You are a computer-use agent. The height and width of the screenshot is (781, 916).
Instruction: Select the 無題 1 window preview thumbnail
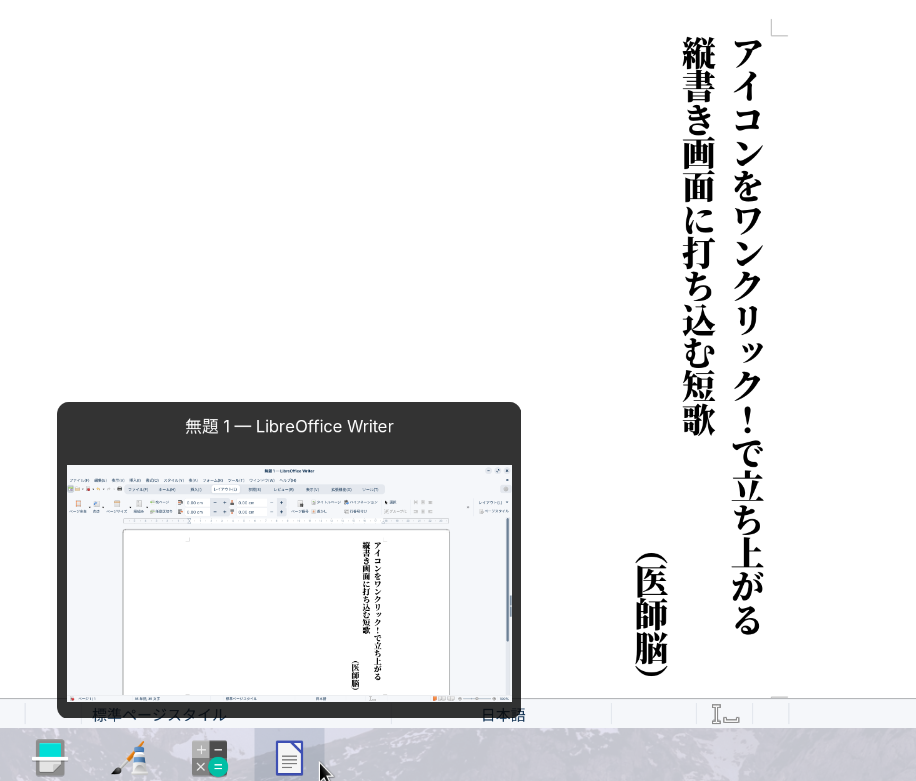[x=289, y=583]
